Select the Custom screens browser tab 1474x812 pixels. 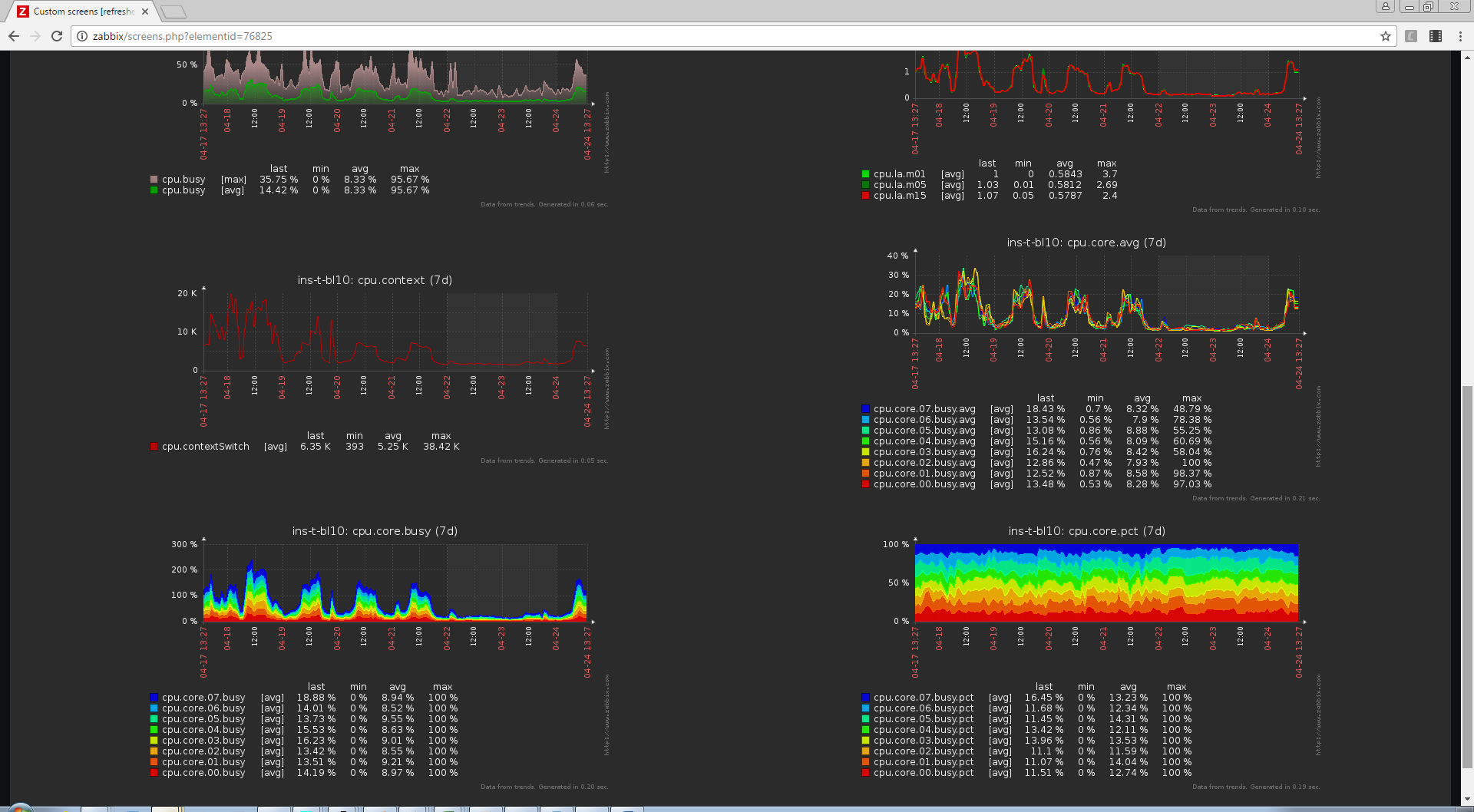84,12
